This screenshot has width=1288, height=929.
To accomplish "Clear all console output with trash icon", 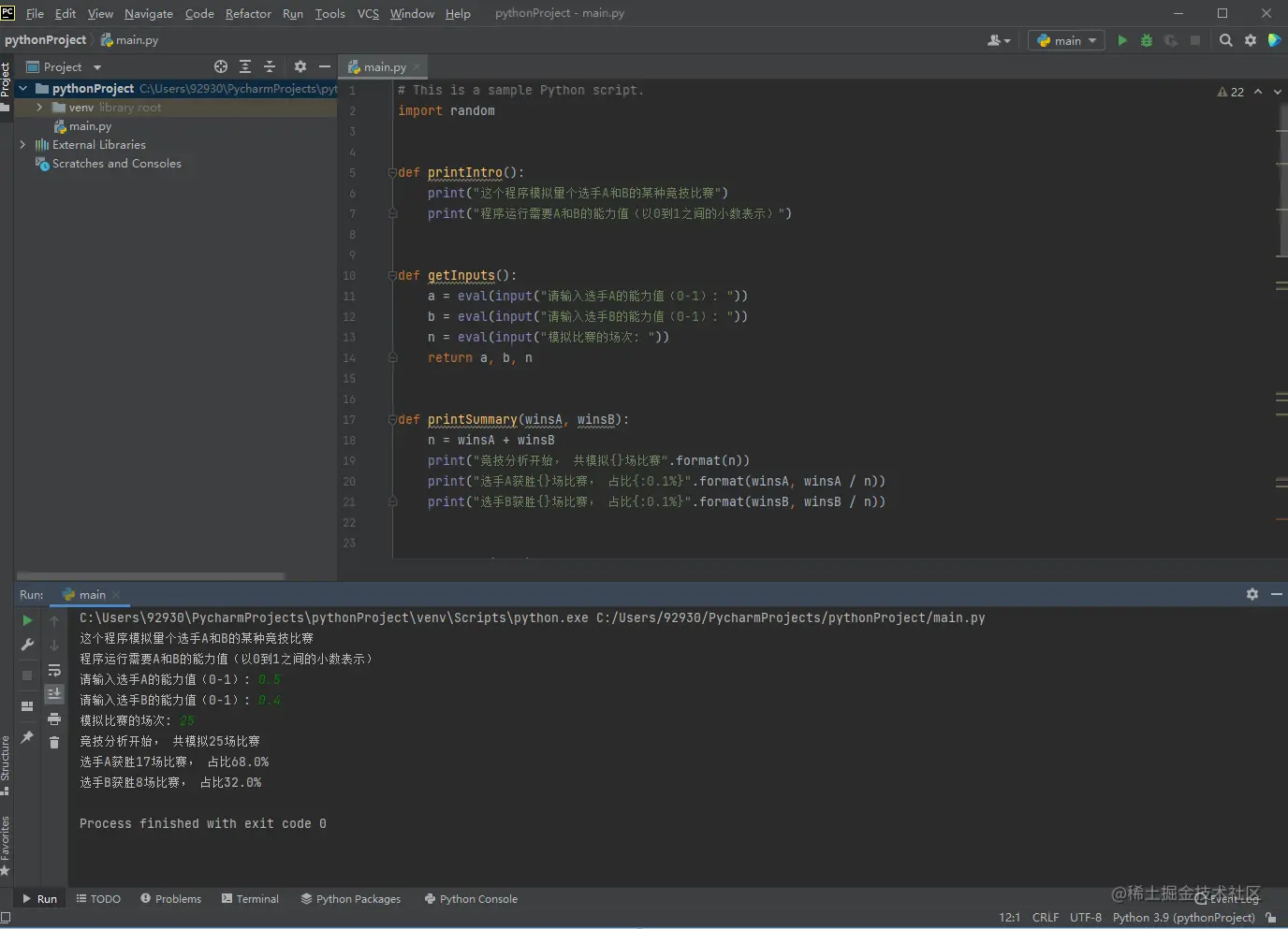I will pyautogui.click(x=54, y=743).
